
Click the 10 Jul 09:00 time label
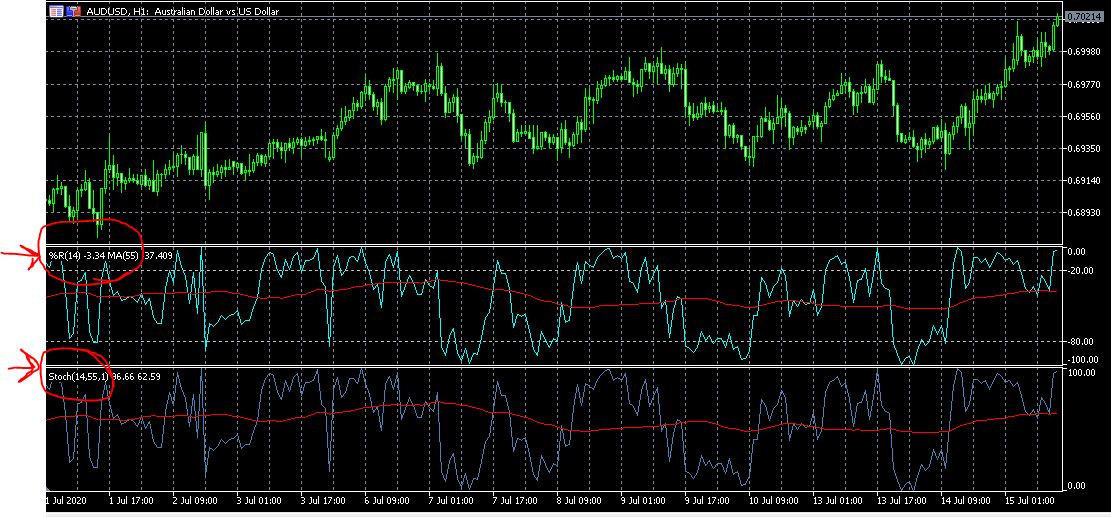pos(773,501)
